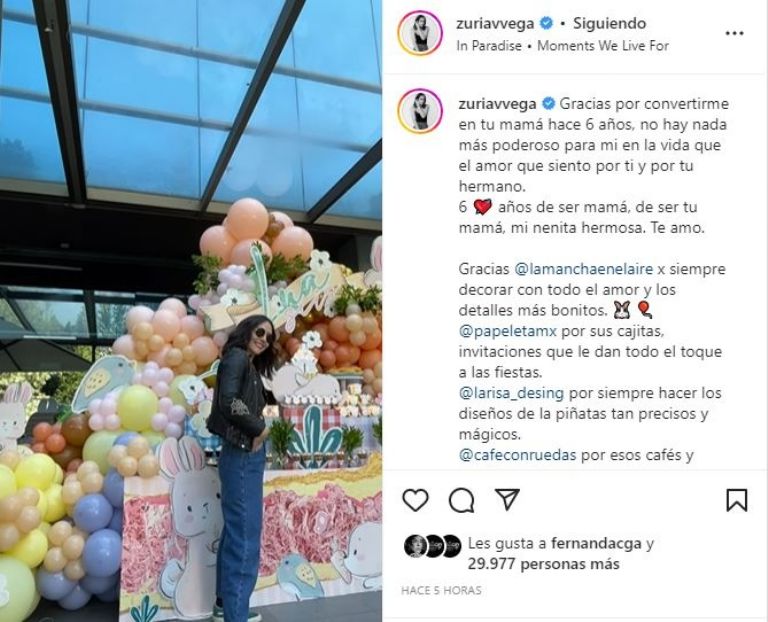Open the caption avatar story ring
The width and height of the screenshot is (768, 622).
tap(420, 111)
